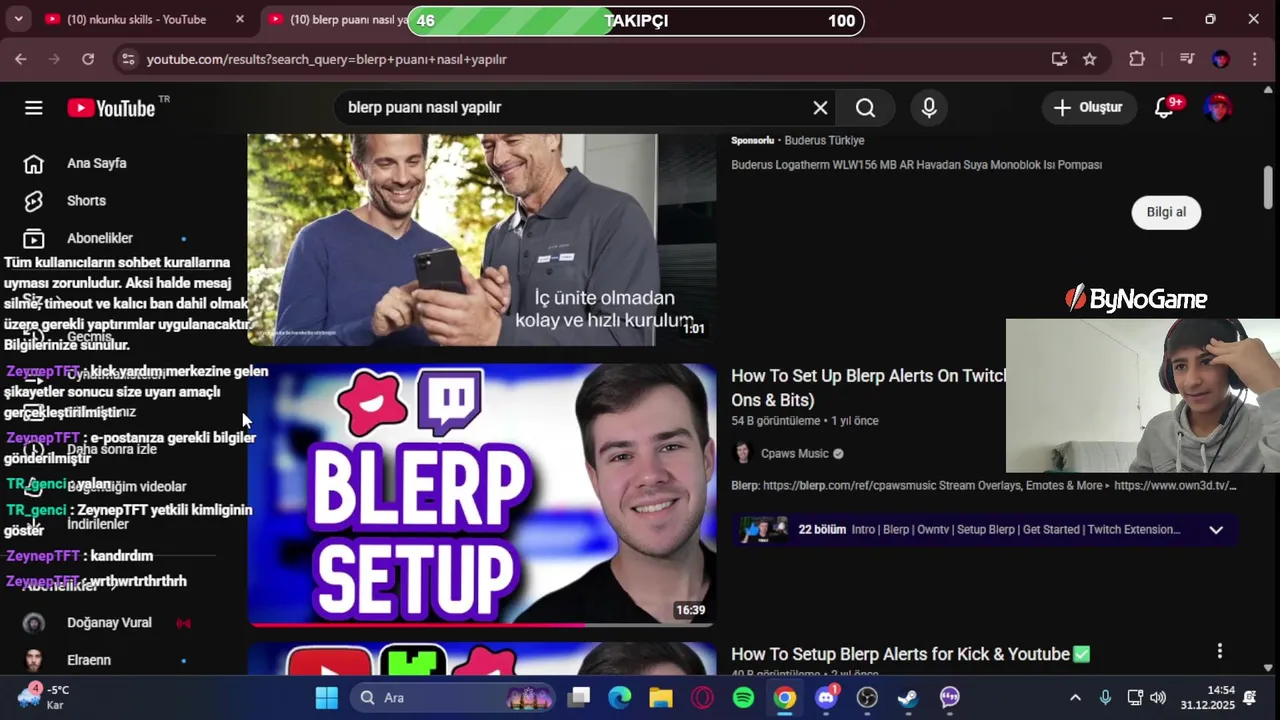Image resolution: width=1280 pixels, height=720 pixels.
Task: Run search with the magnifier button
Action: pos(866,108)
